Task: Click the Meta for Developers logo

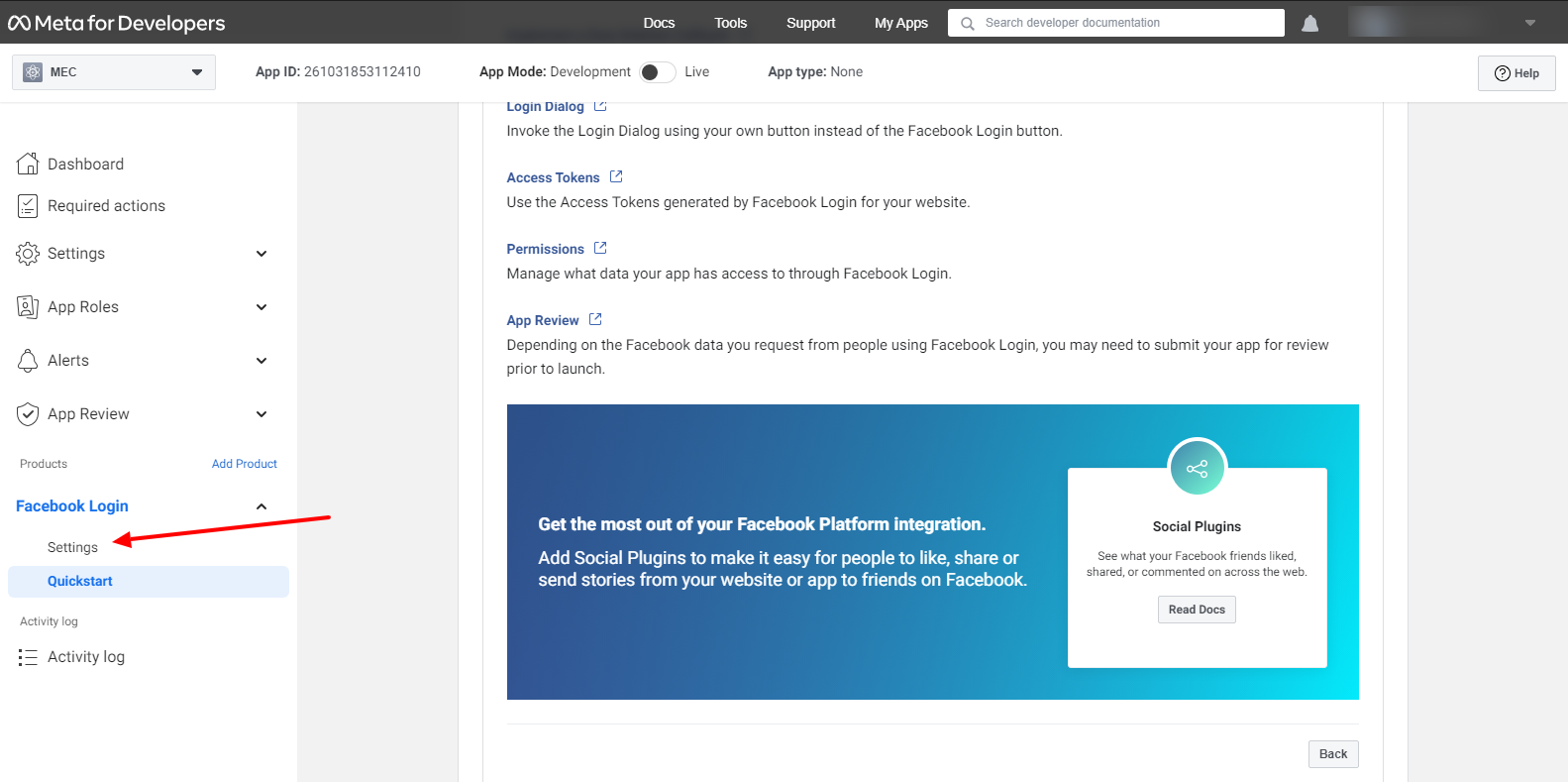Action: 117,23
